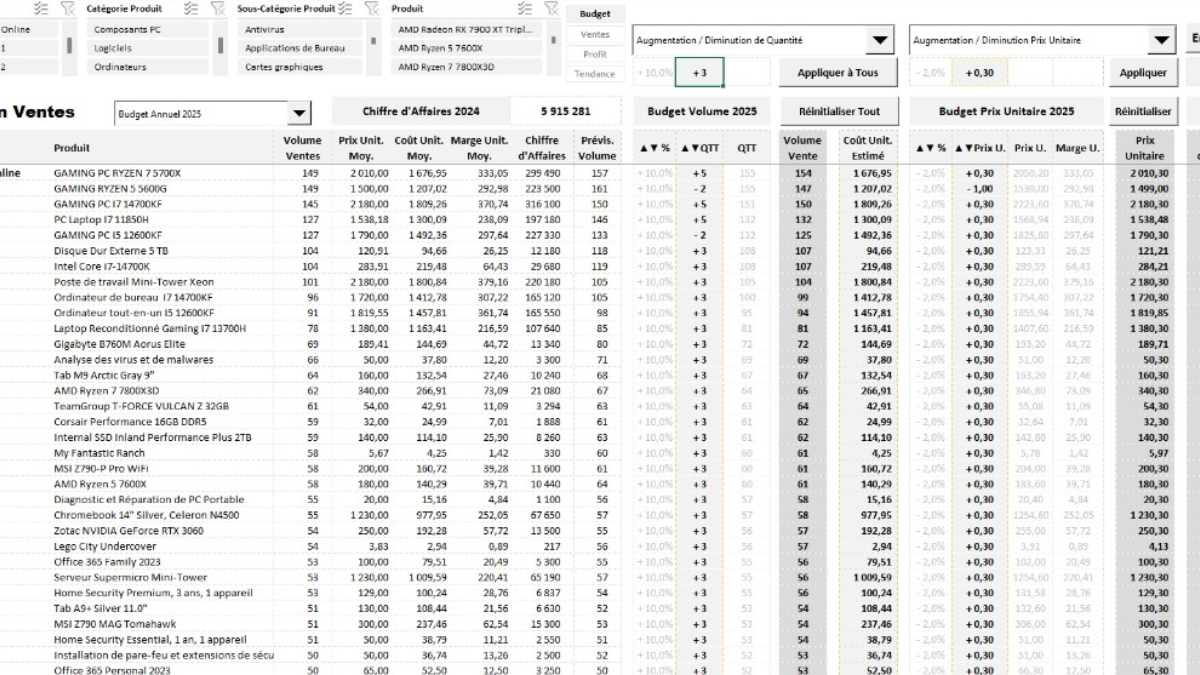Image resolution: width=1200 pixels, height=675 pixels.
Task: Enable multi-select on the leftmost Online slicer
Action: (42, 8)
